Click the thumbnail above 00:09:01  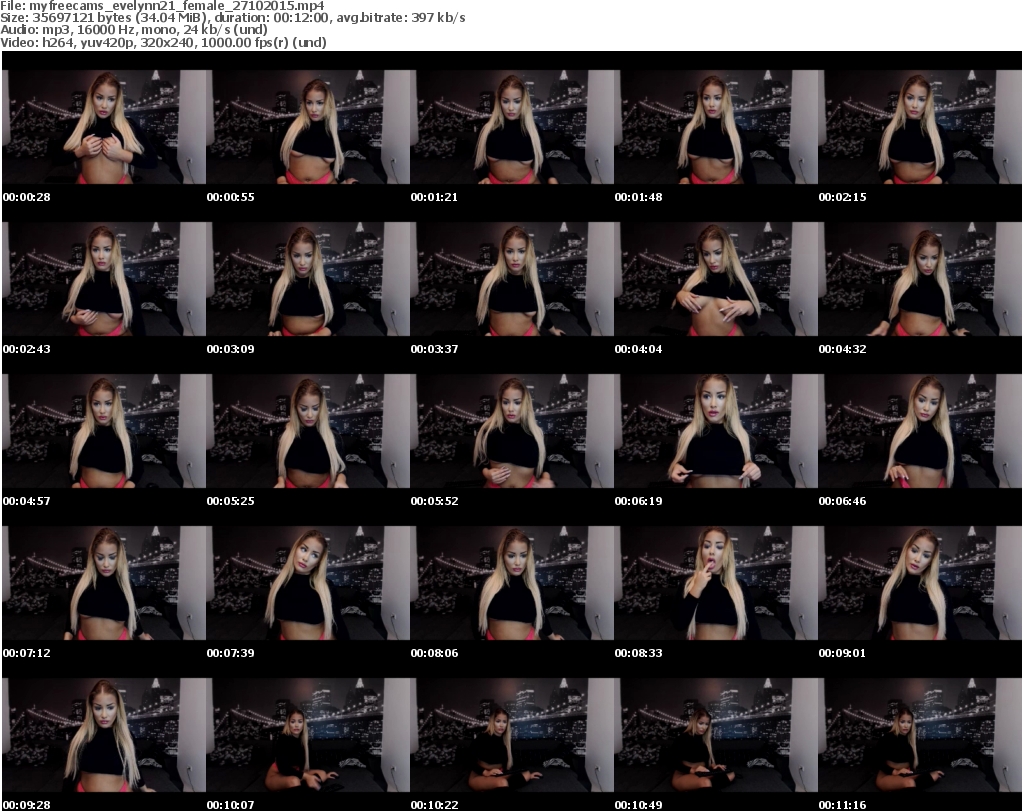point(920,583)
